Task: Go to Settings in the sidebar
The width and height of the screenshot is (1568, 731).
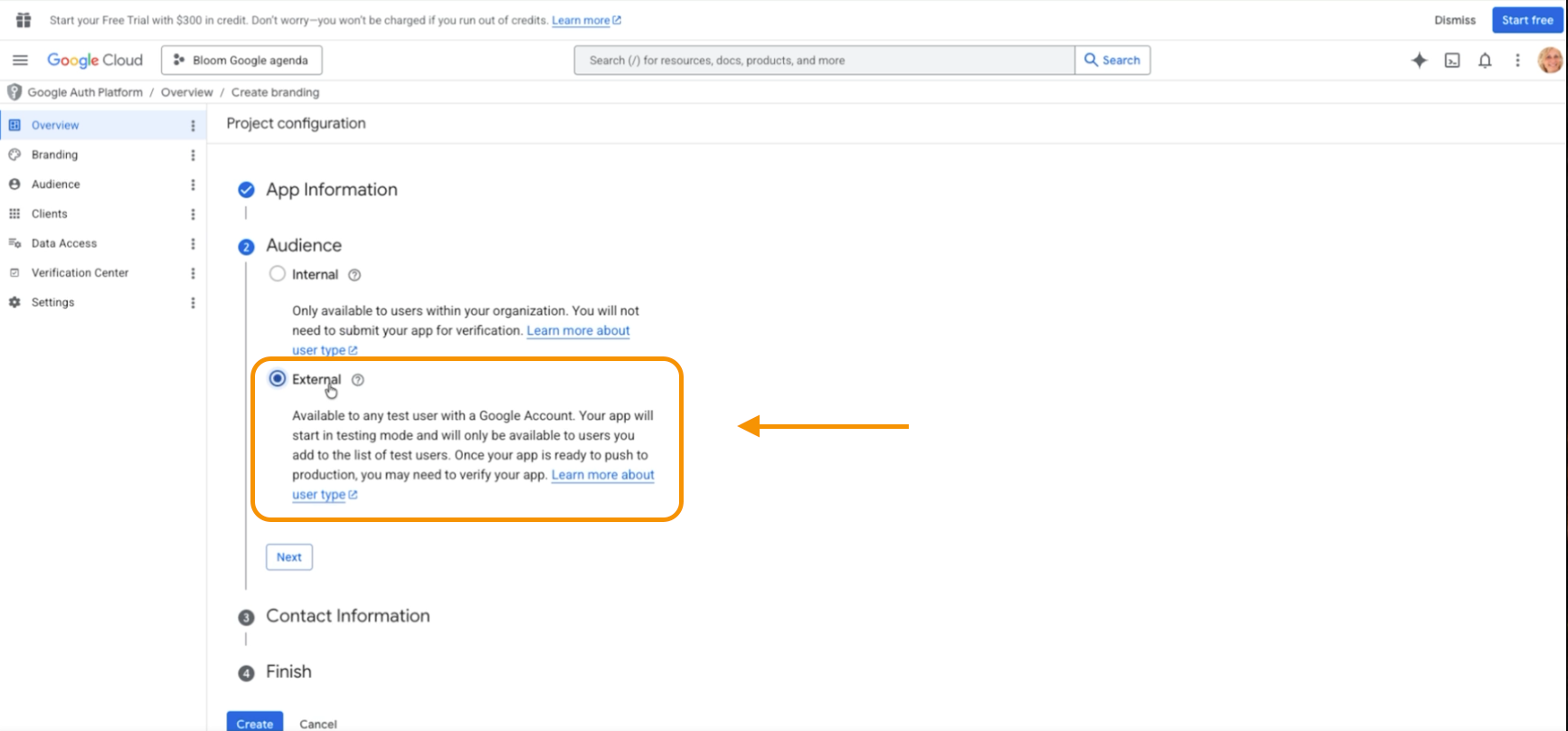Action: pyautogui.click(x=53, y=302)
